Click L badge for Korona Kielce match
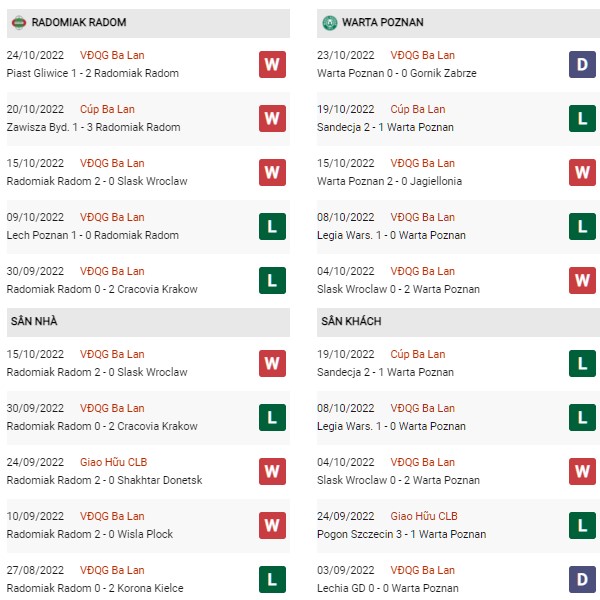Image resolution: width=600 pixels, height=600 pixels. [x=271, y=579]
